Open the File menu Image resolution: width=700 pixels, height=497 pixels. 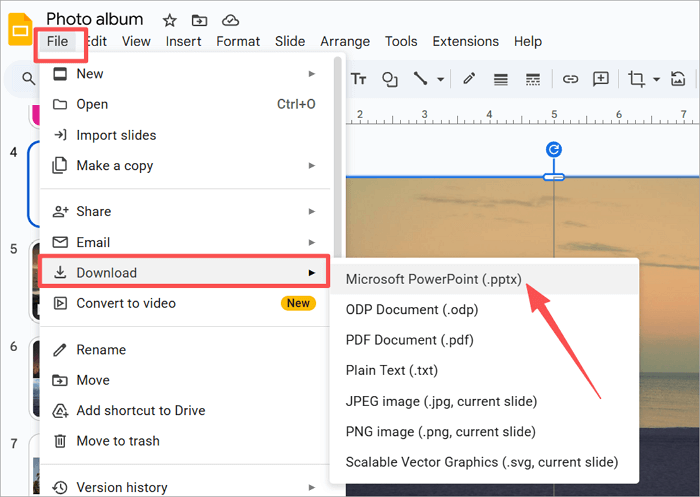pos(58,42)
